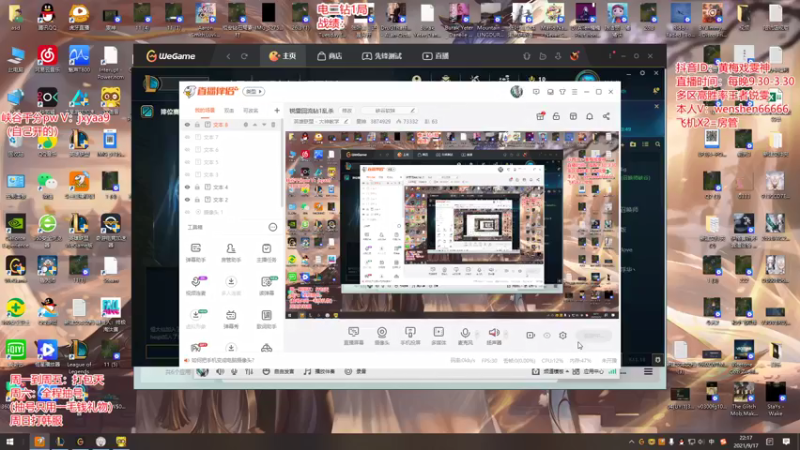Open the 直播 tab in WeGame

[x=436, y=56]
